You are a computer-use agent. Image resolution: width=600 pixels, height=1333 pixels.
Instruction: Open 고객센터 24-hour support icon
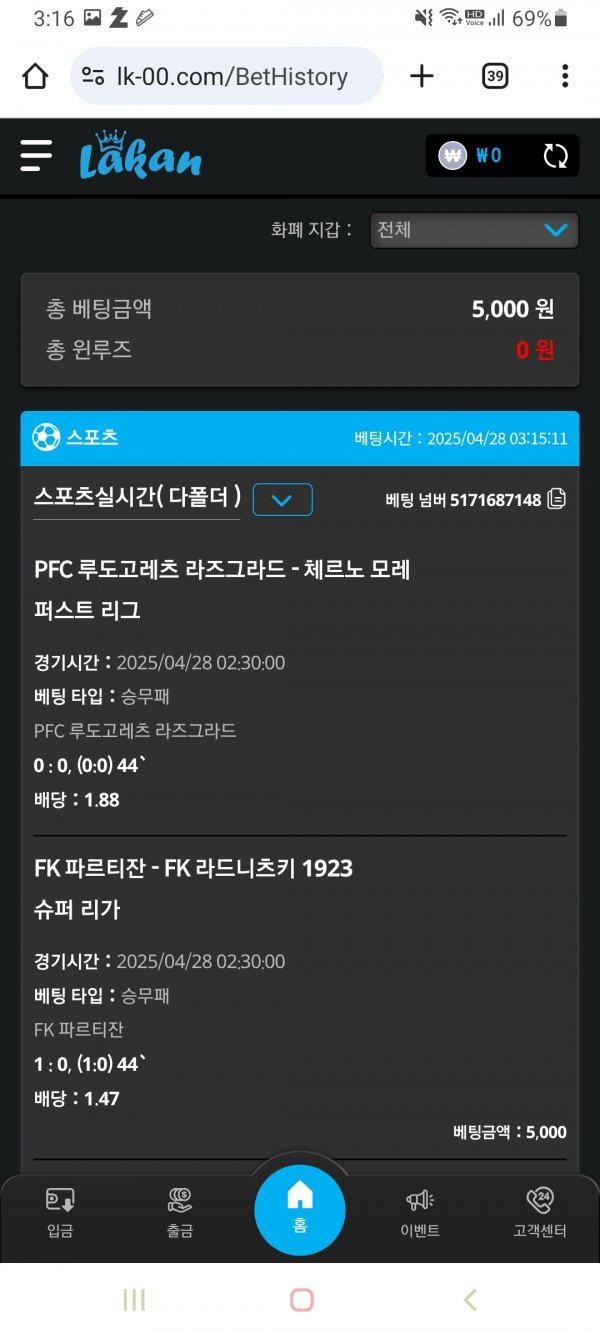(539, 1213)
